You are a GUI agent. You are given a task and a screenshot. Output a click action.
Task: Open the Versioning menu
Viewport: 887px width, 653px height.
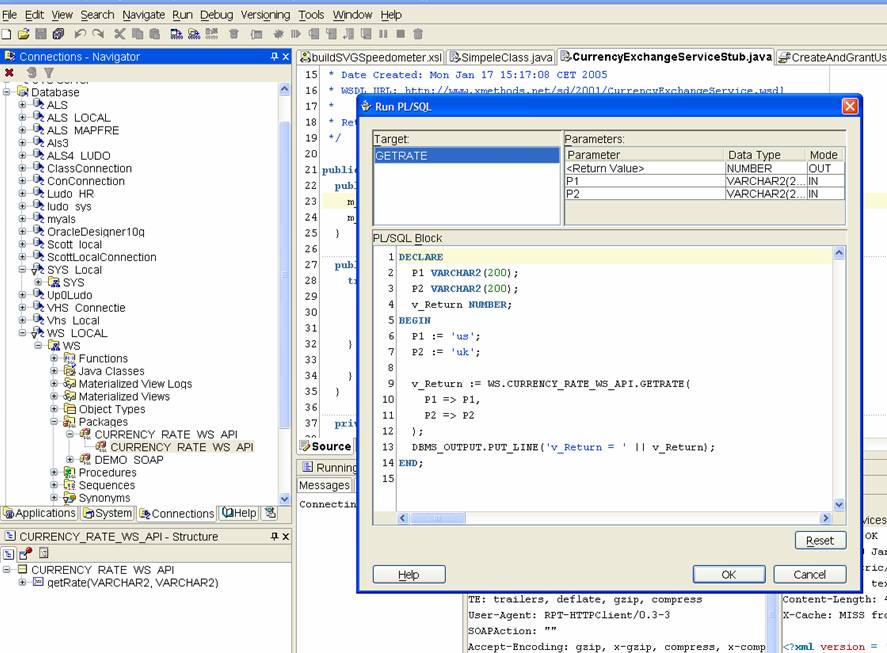click(x=265, y=15)
